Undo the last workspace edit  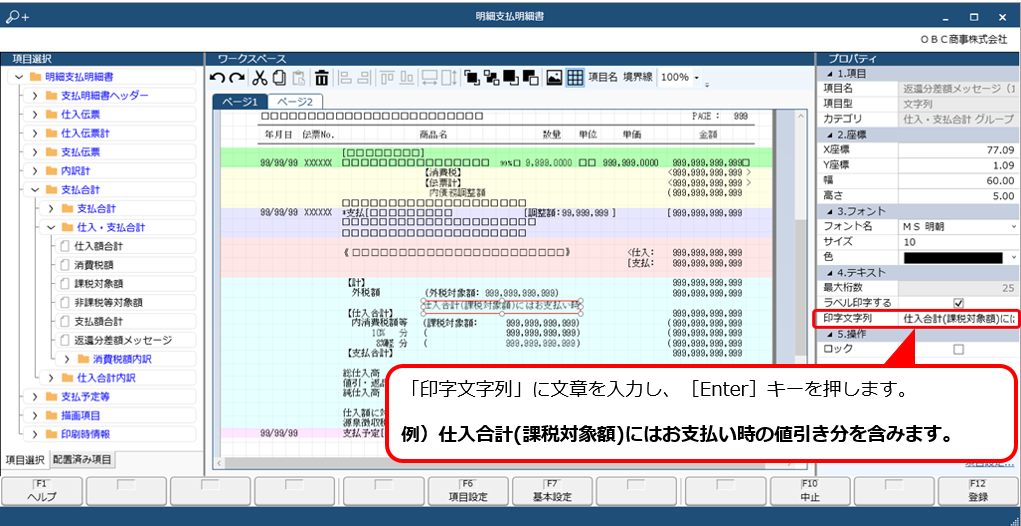217,78
